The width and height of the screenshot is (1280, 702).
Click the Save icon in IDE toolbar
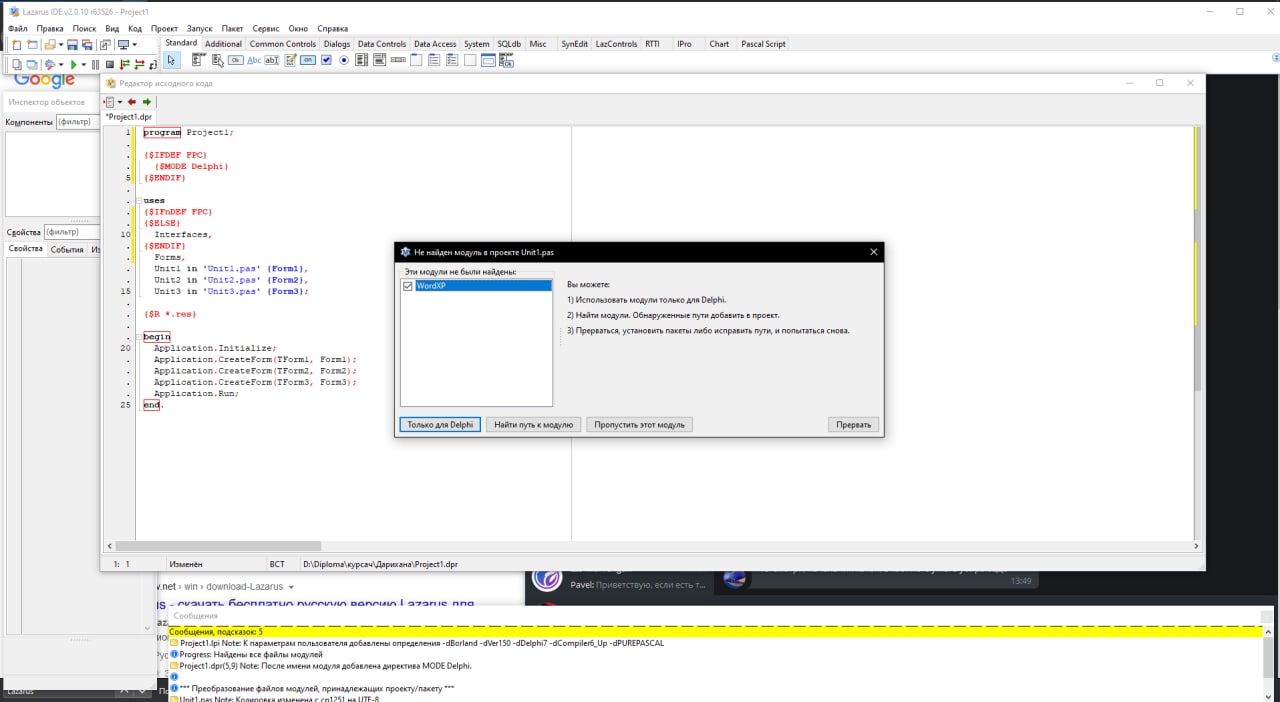coord(72,45)
